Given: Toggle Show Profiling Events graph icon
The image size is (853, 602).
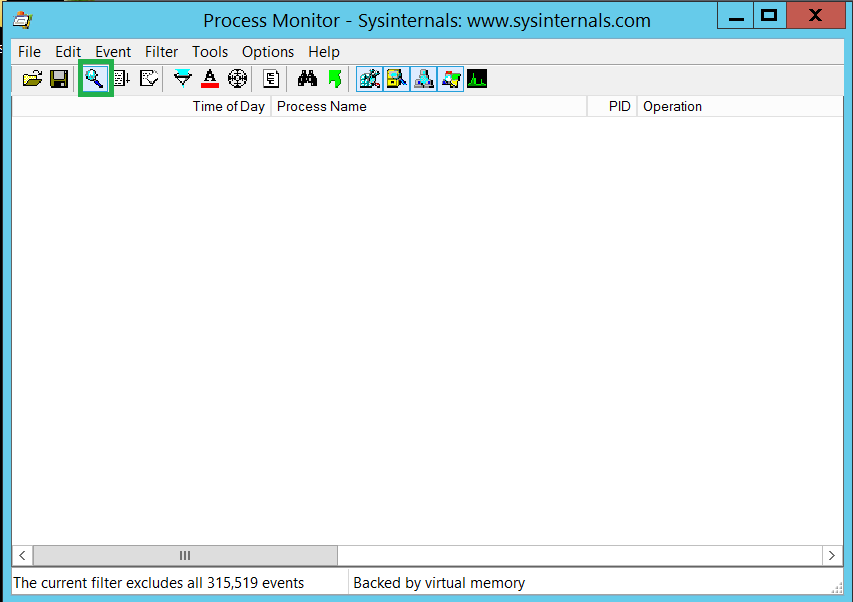Looking at the screenshot, I should (x=477, y=79).
